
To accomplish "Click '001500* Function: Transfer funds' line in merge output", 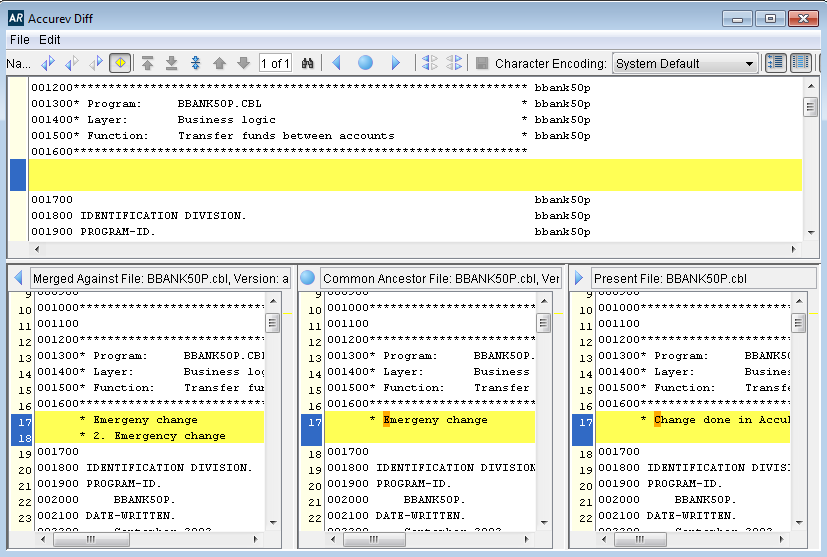I will click(x=213, y=136).
